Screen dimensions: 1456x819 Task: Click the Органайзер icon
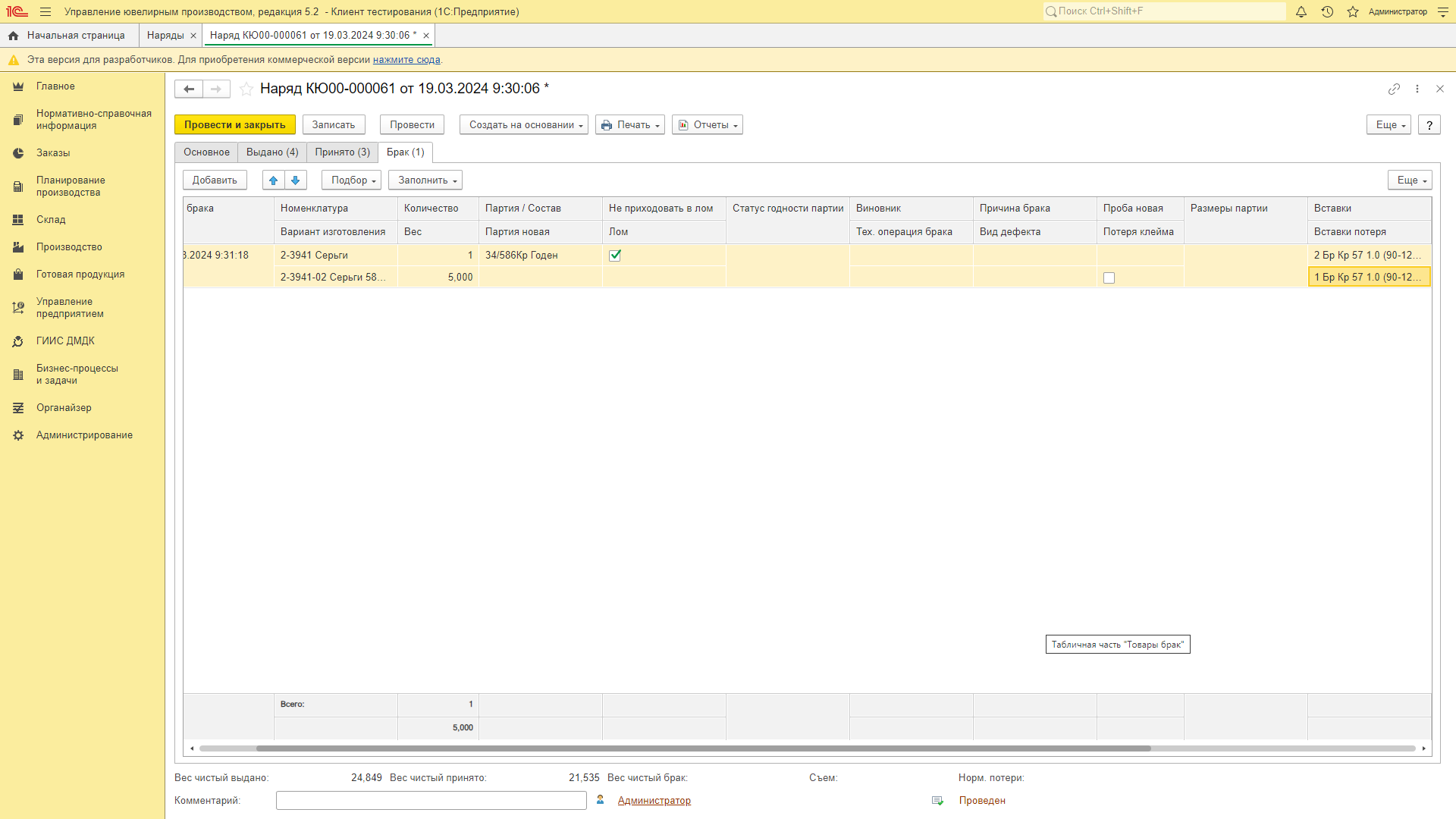point(18,408)
